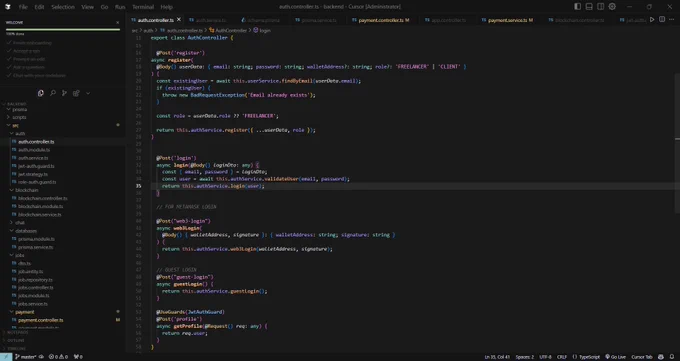
Task: Switch to the blockchain.controller.ts tab
Action: point(579,20)
